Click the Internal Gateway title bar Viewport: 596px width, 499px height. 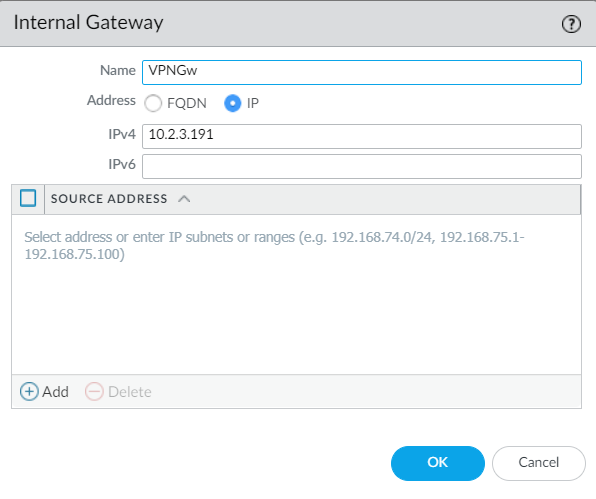click(x=298, y=24)
